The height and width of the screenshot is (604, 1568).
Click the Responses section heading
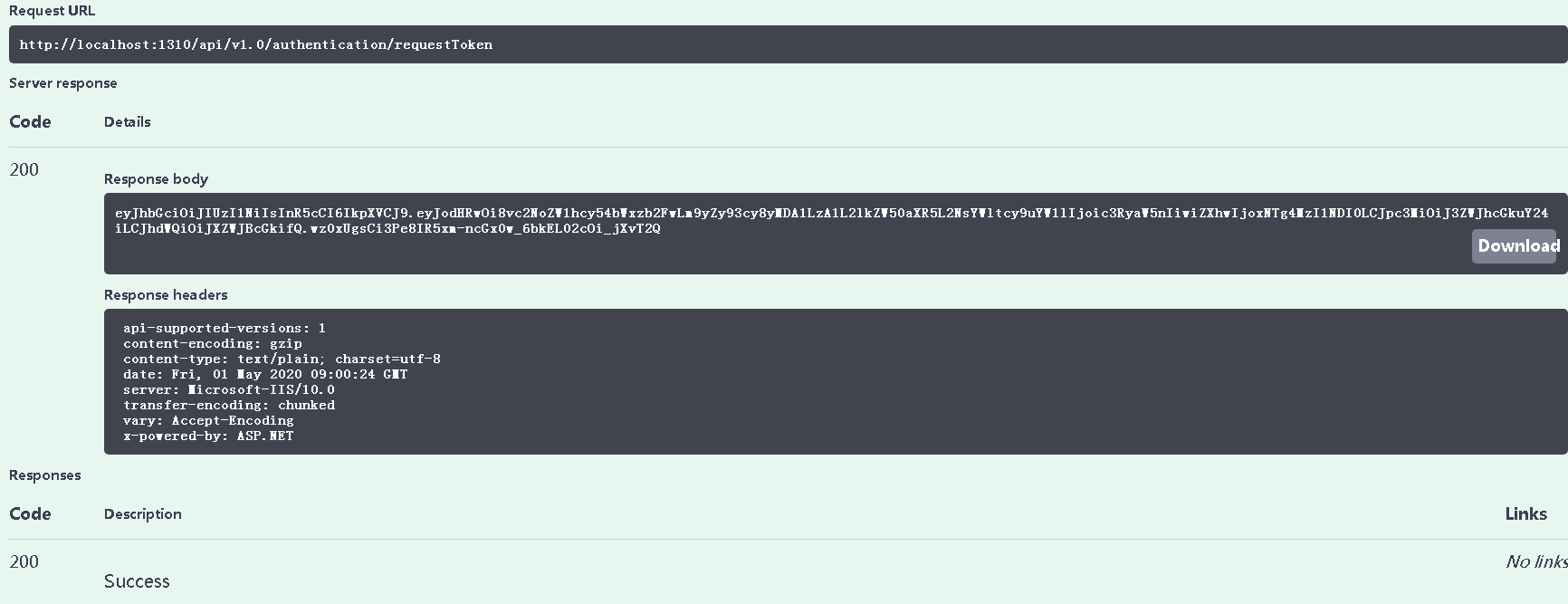pyautogui.click(x=44, y=475)
